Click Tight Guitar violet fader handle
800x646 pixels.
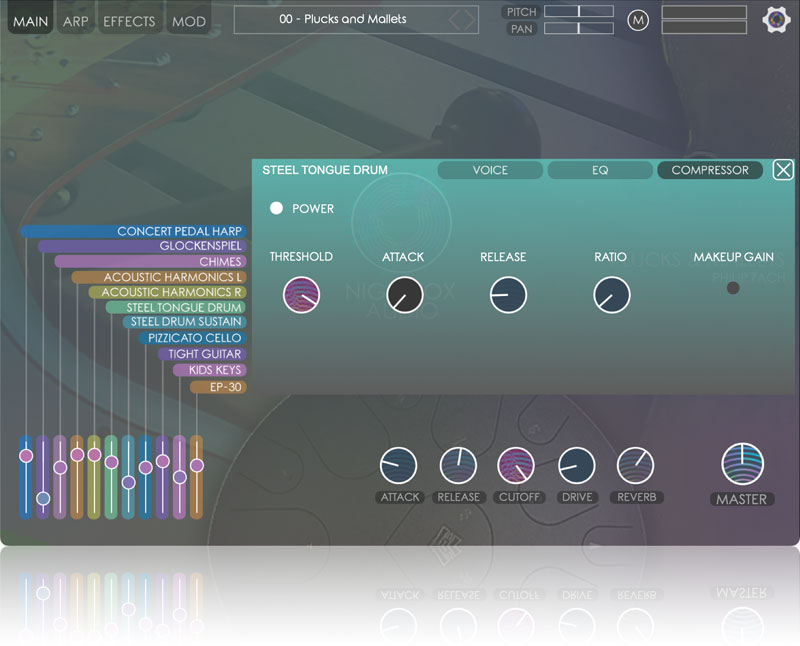[163, 461]
